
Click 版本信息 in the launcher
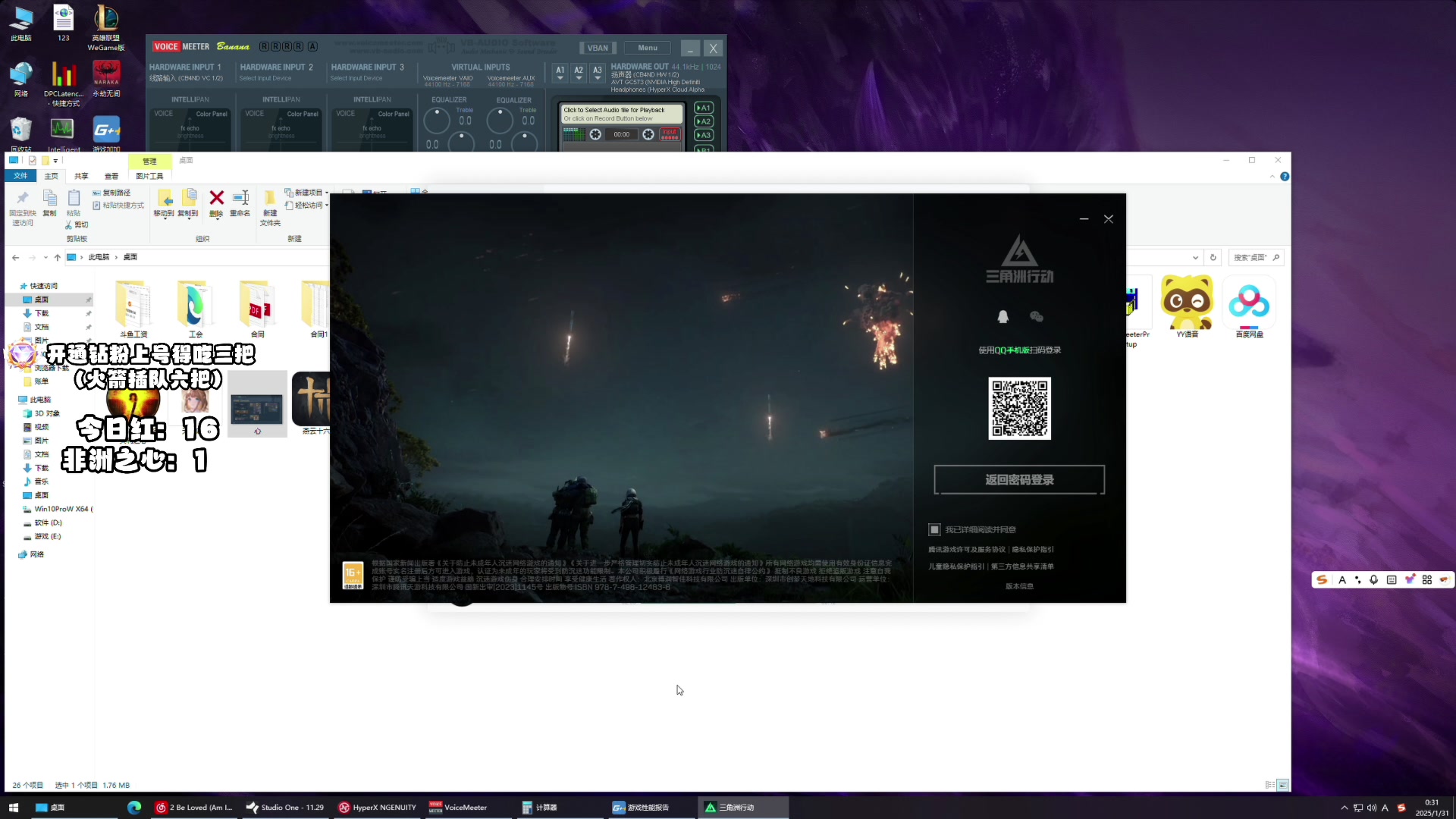[1019, 586]
